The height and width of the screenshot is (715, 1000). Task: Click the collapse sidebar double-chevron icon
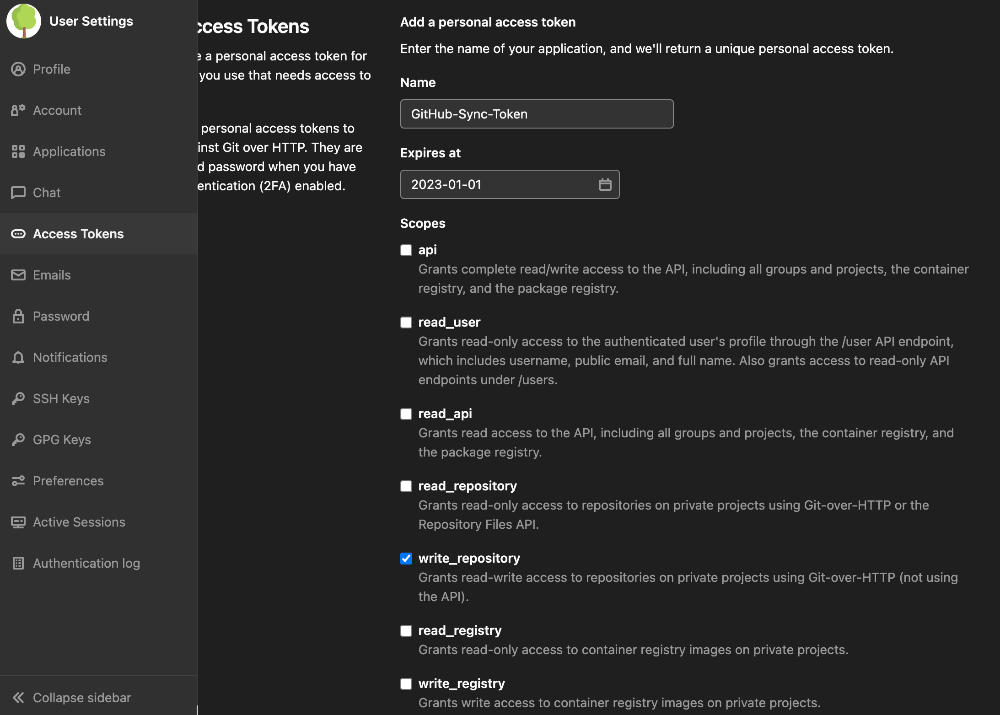point(18,698)
